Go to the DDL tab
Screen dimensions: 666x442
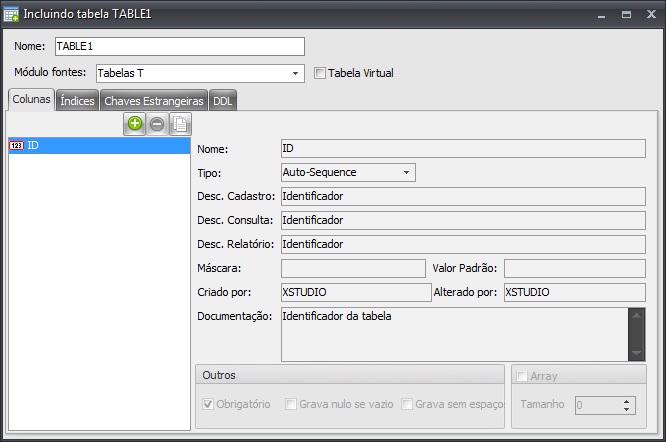coord(223,100)
